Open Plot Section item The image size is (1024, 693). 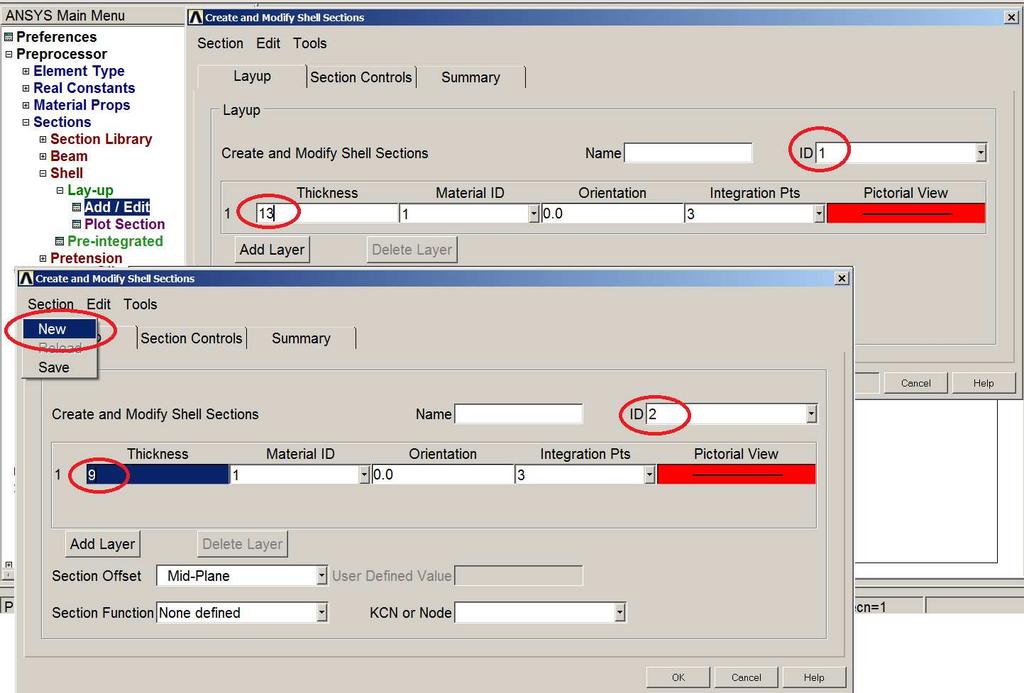pos(124,224)
